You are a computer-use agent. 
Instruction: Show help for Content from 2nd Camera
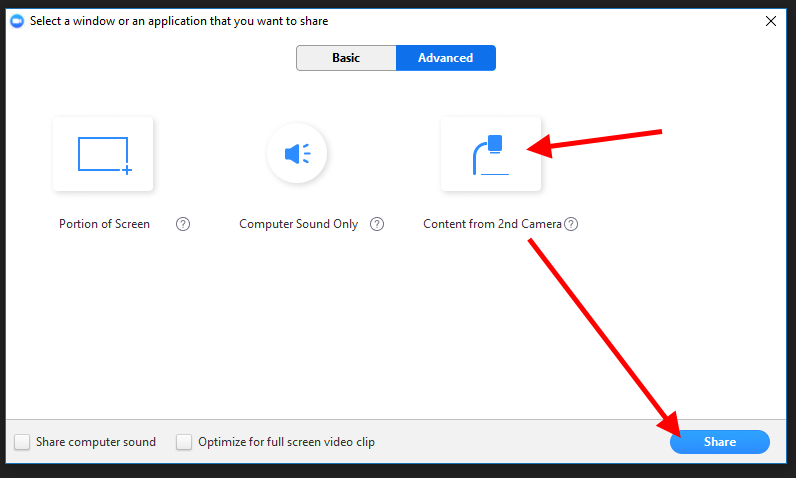coord(571,224)
